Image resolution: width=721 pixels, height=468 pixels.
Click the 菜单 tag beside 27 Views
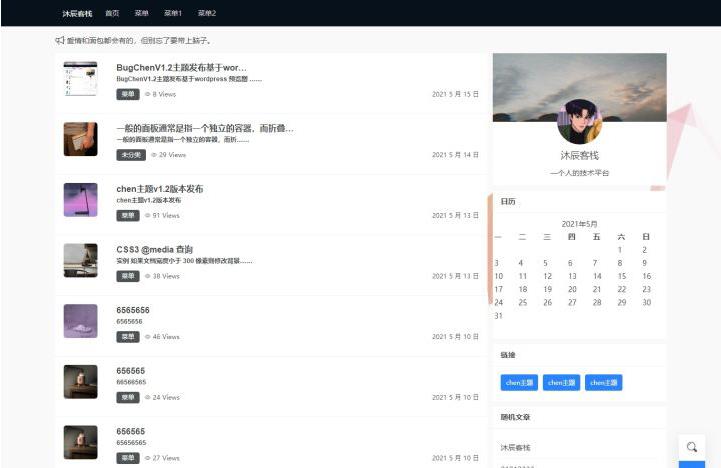point(128,458)
